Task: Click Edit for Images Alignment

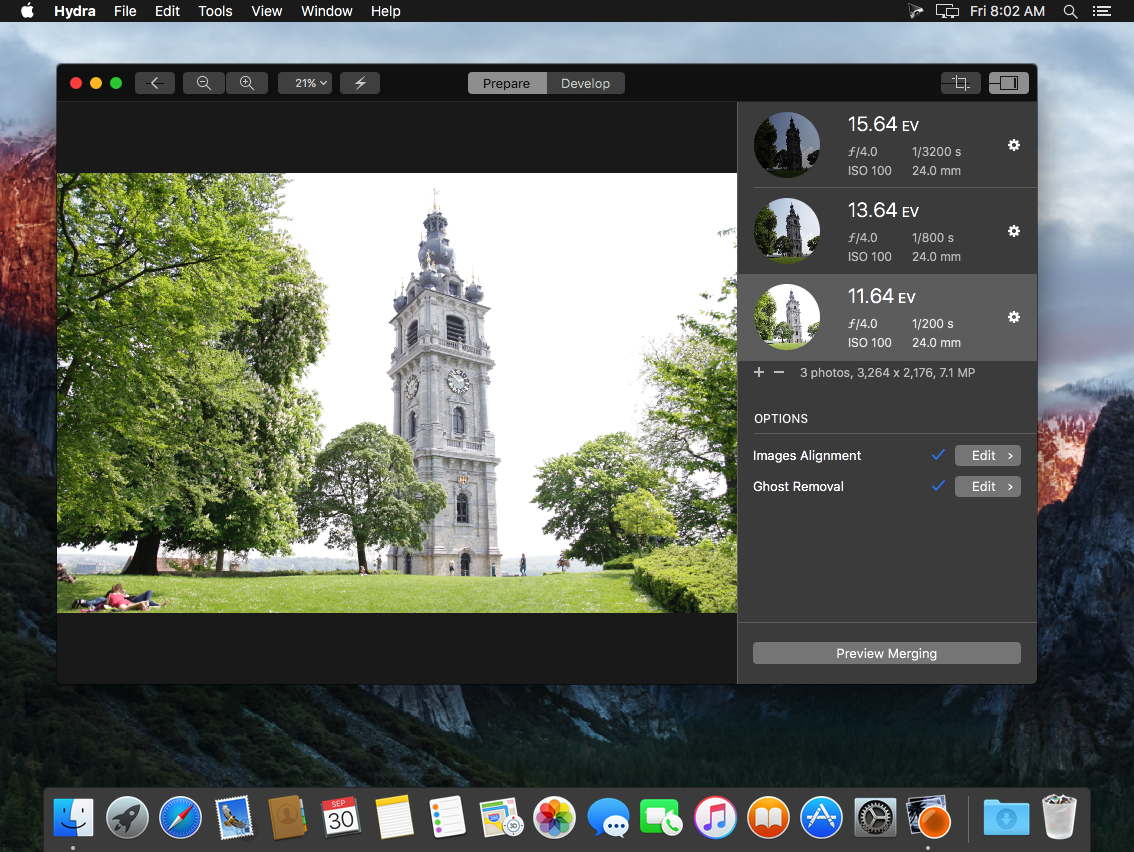Action: coord(988,456)
